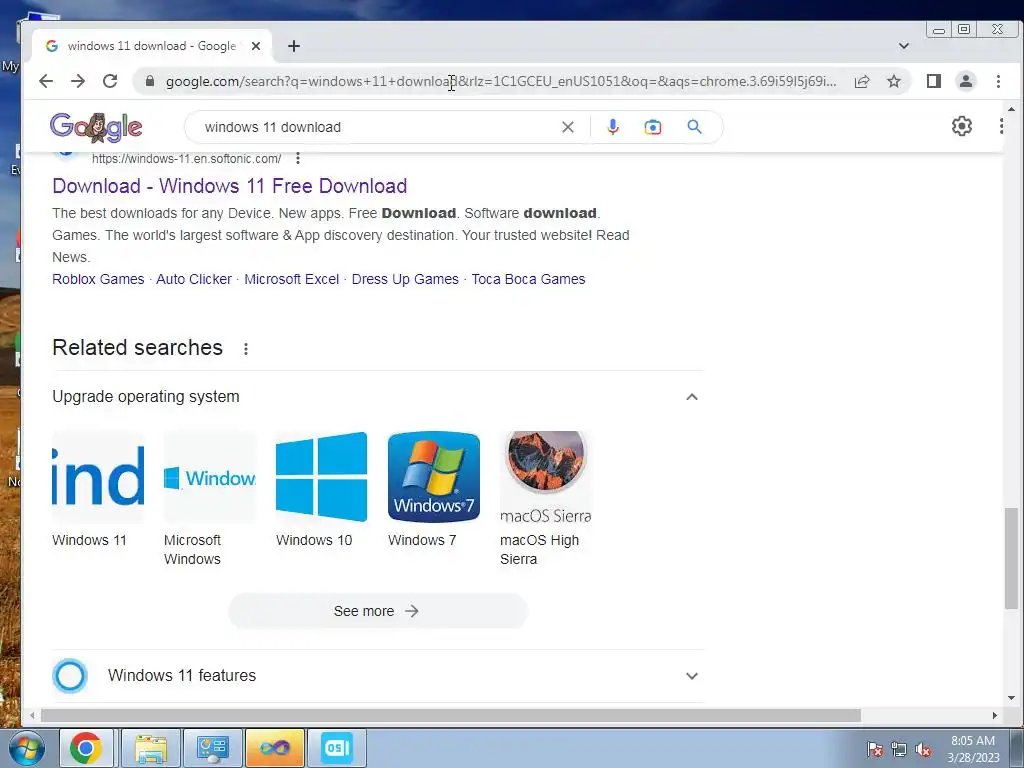Open the tab search dropdown
1024x768 pixels.
tap(904, 46)
